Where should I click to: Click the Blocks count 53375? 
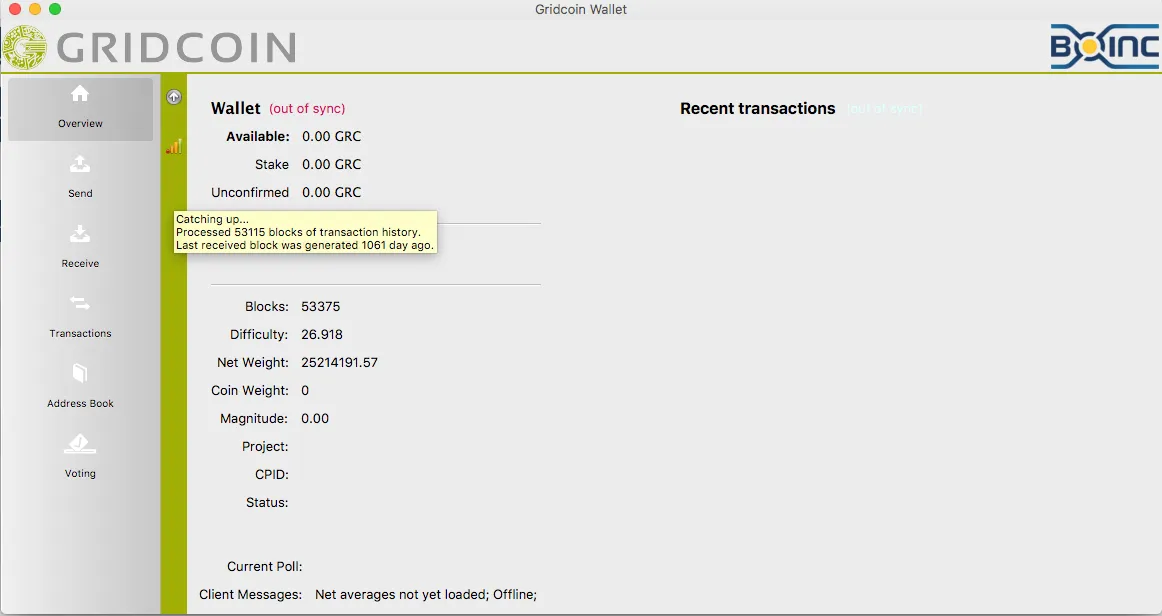pos(321,306)
